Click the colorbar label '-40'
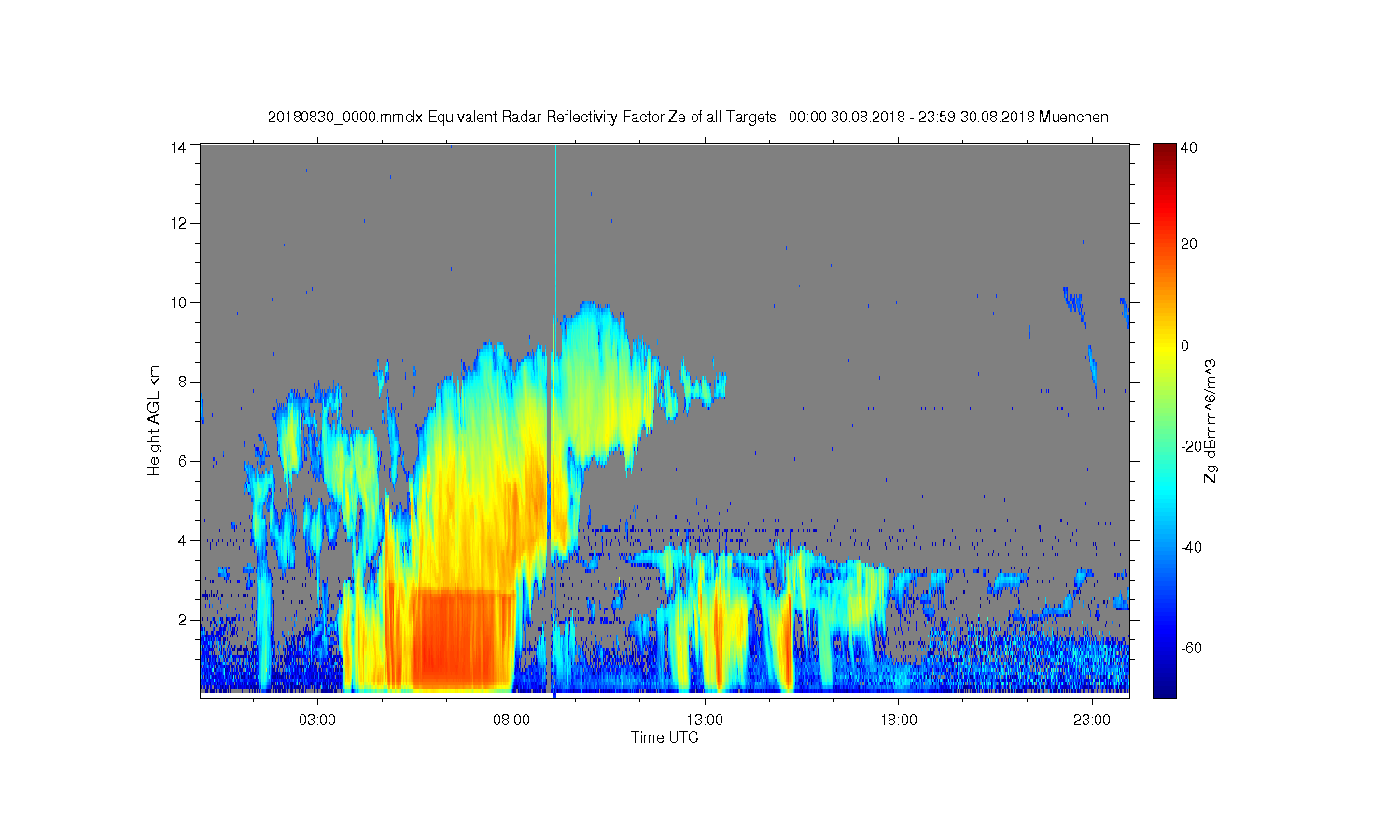 point(1191,547)
